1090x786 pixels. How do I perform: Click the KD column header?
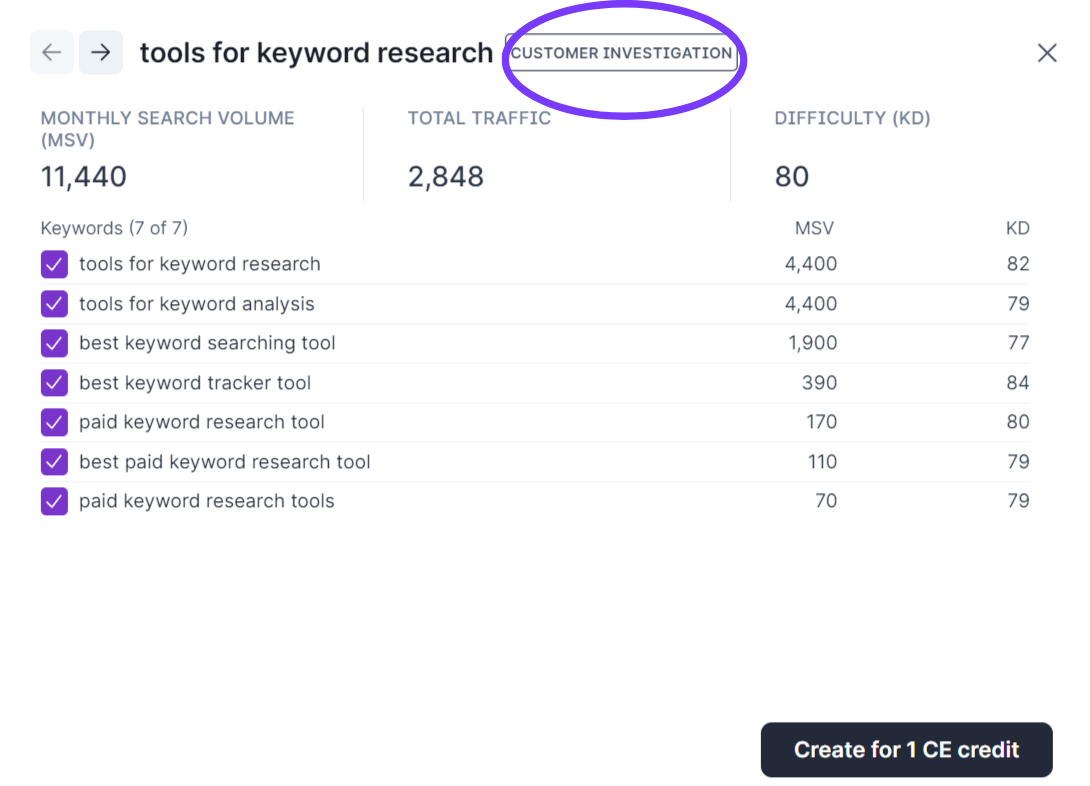pyautogui.click(x=1017, y=228)
